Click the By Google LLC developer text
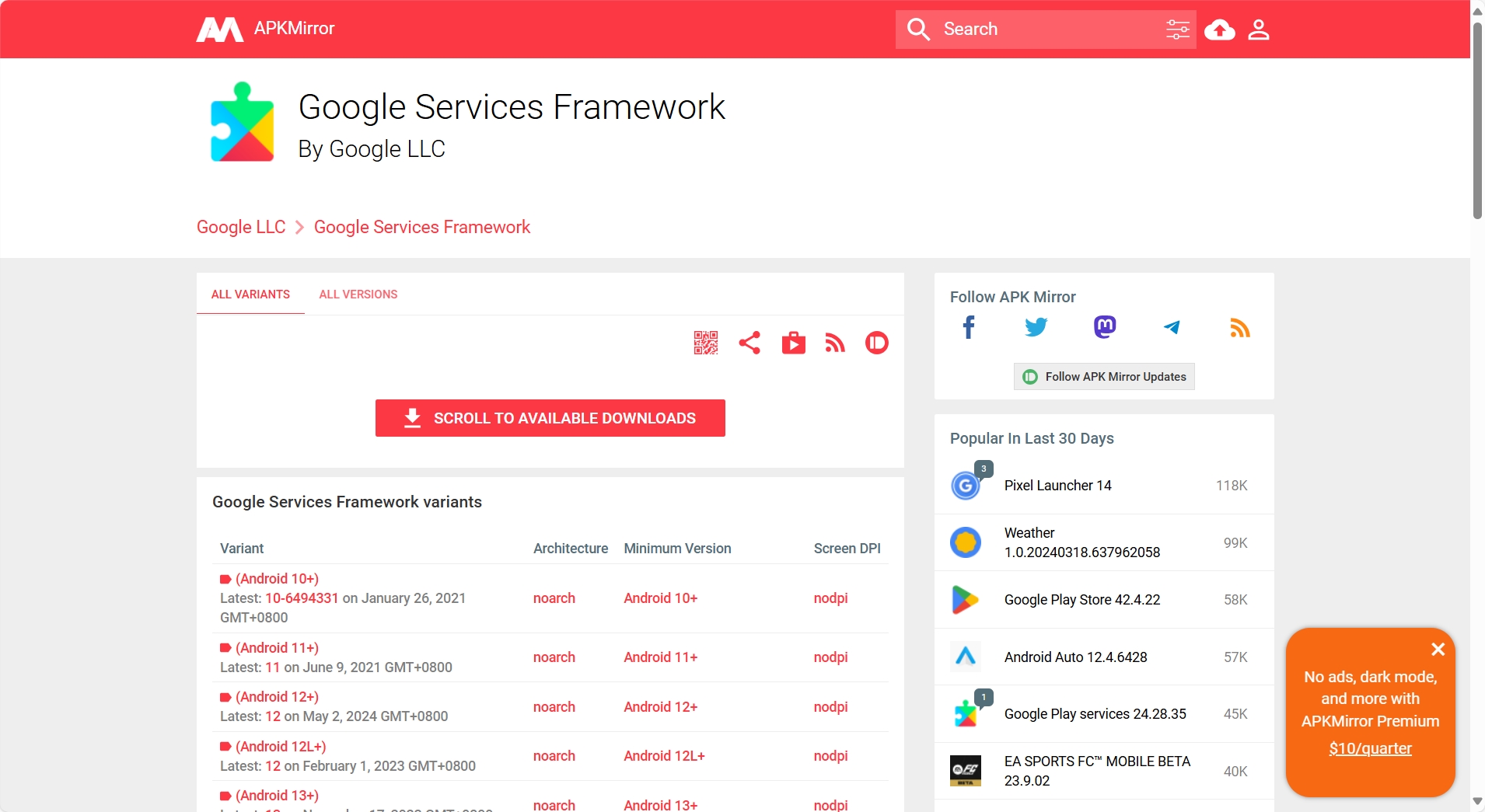1485x812 pixels. point(372,148)
